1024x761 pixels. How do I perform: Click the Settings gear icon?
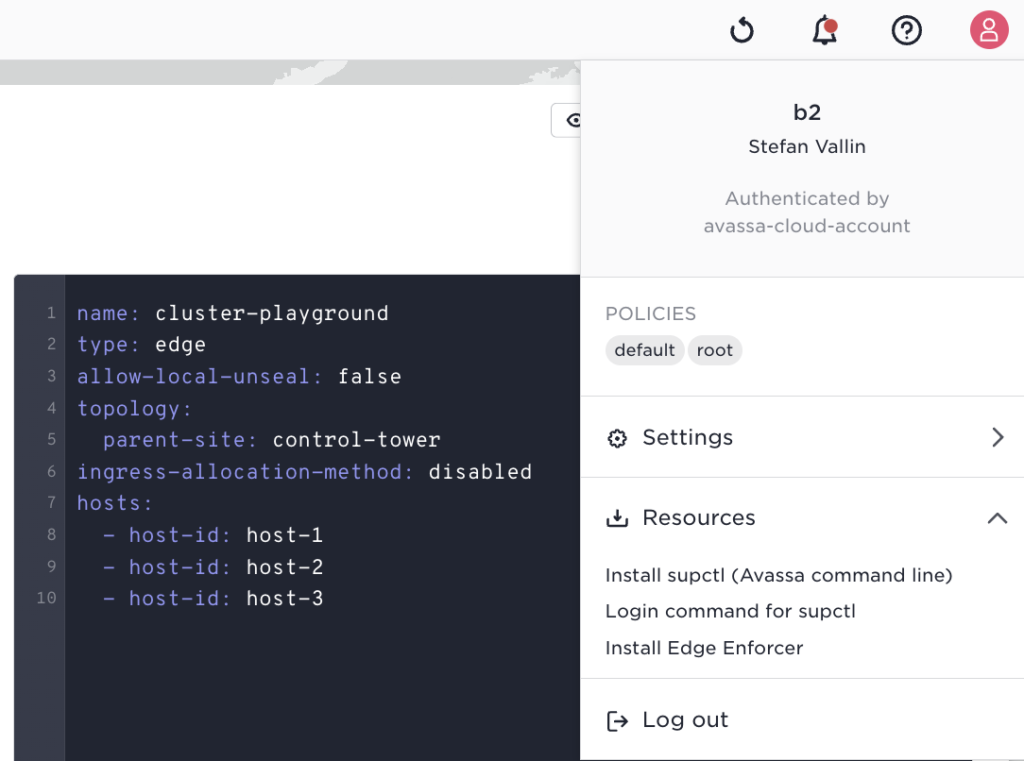(617, 438)
